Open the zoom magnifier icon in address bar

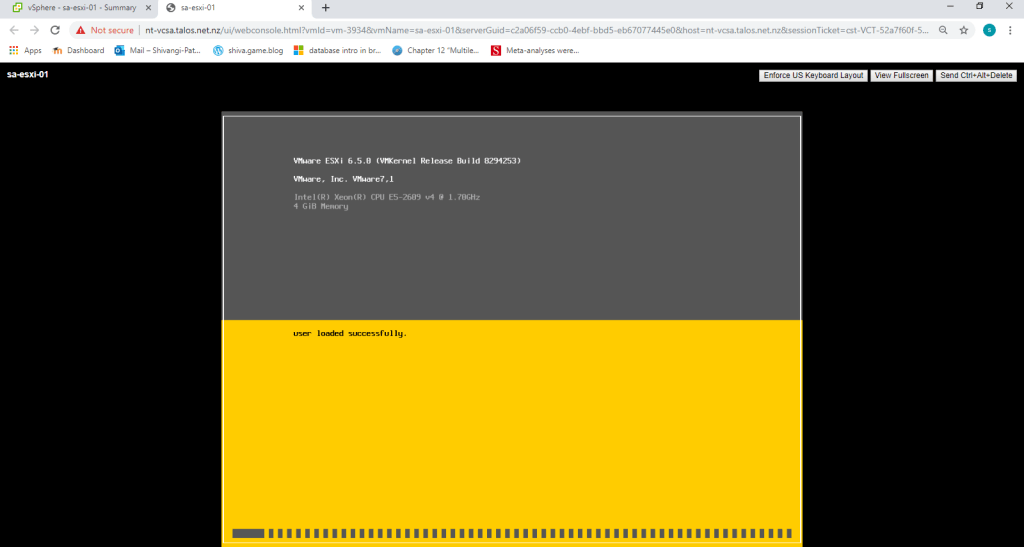(x=943, y=30)
